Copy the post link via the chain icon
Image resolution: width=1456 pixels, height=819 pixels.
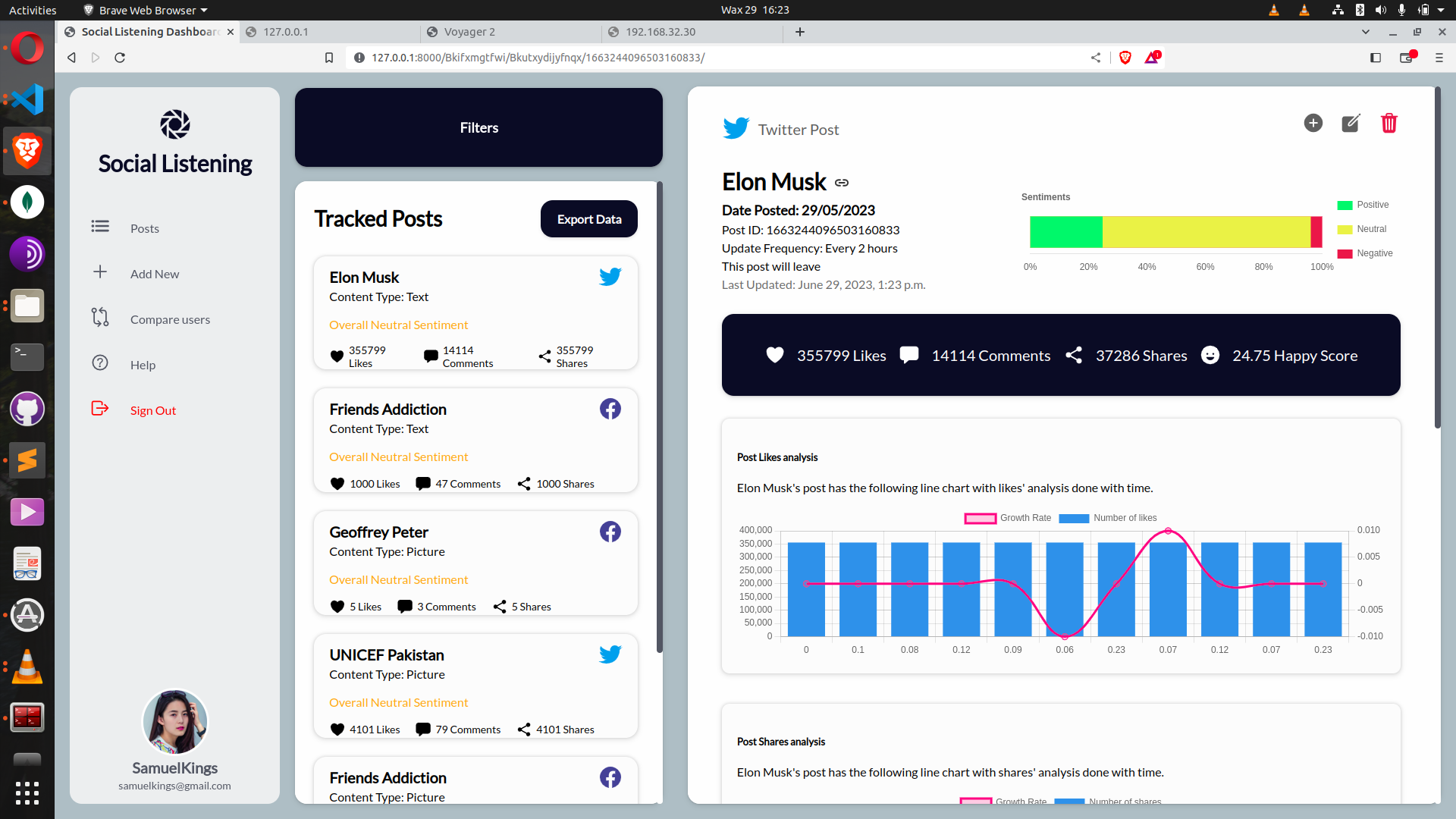pos(842,182)
